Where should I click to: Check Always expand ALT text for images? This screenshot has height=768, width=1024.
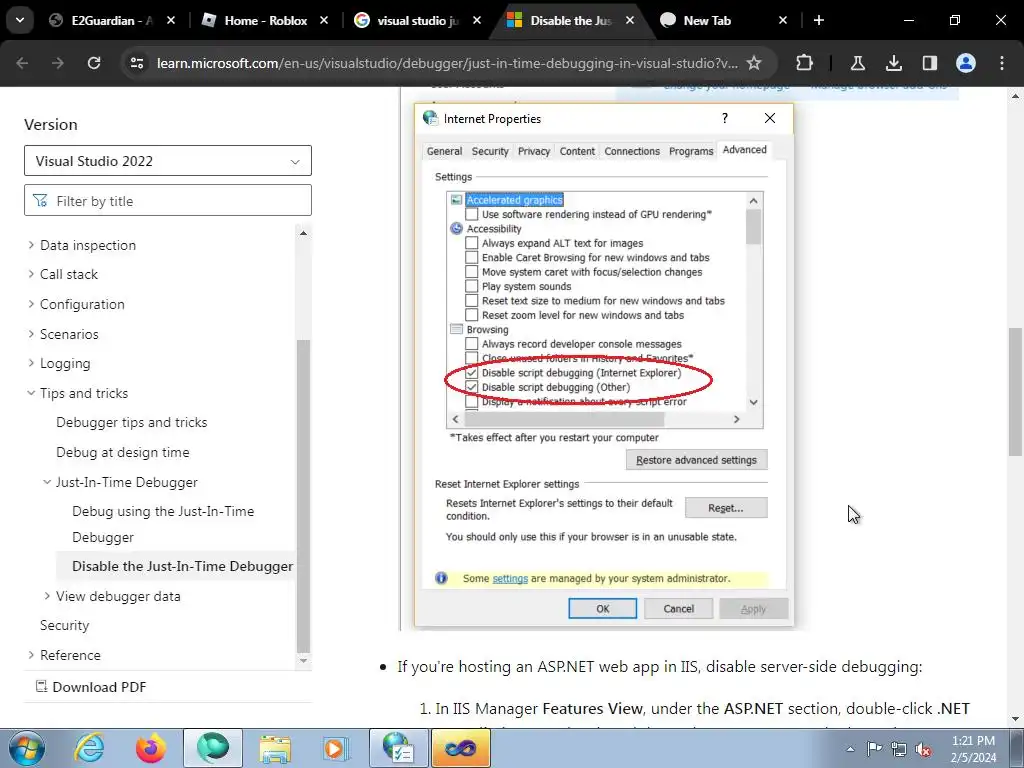click(x=472, y=243)
